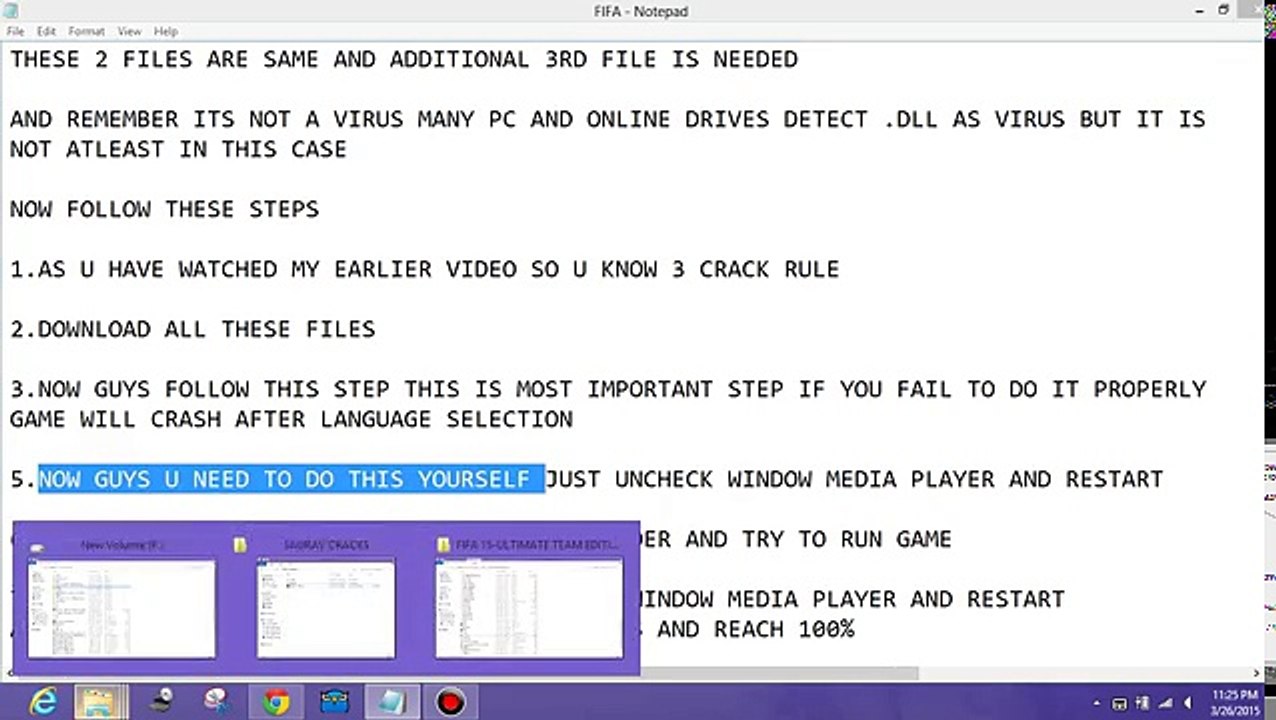The image size is (1276, 720).
Task: Click the File Explorer taskbar icon
Action: pyautogui.click(x=100, y=702)
